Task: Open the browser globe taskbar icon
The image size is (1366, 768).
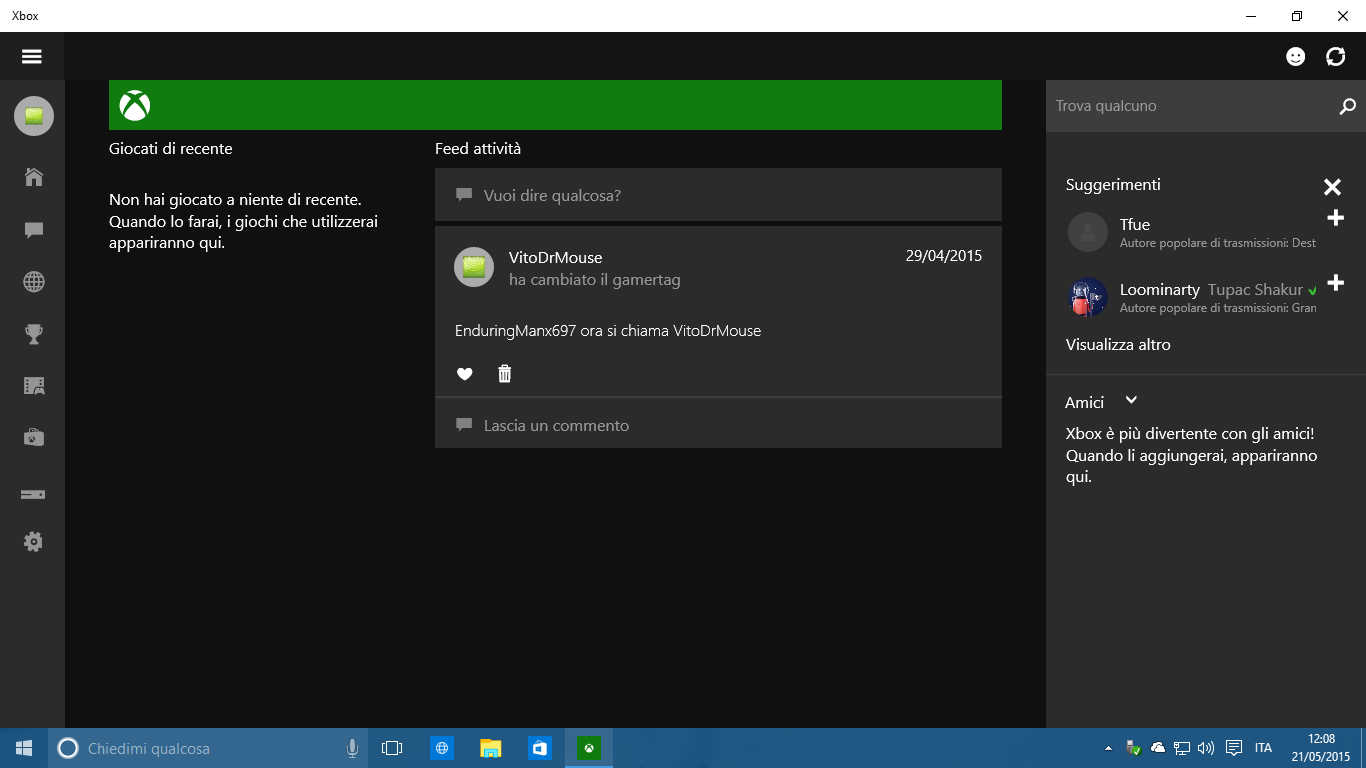Action: (x=441, y=748)
